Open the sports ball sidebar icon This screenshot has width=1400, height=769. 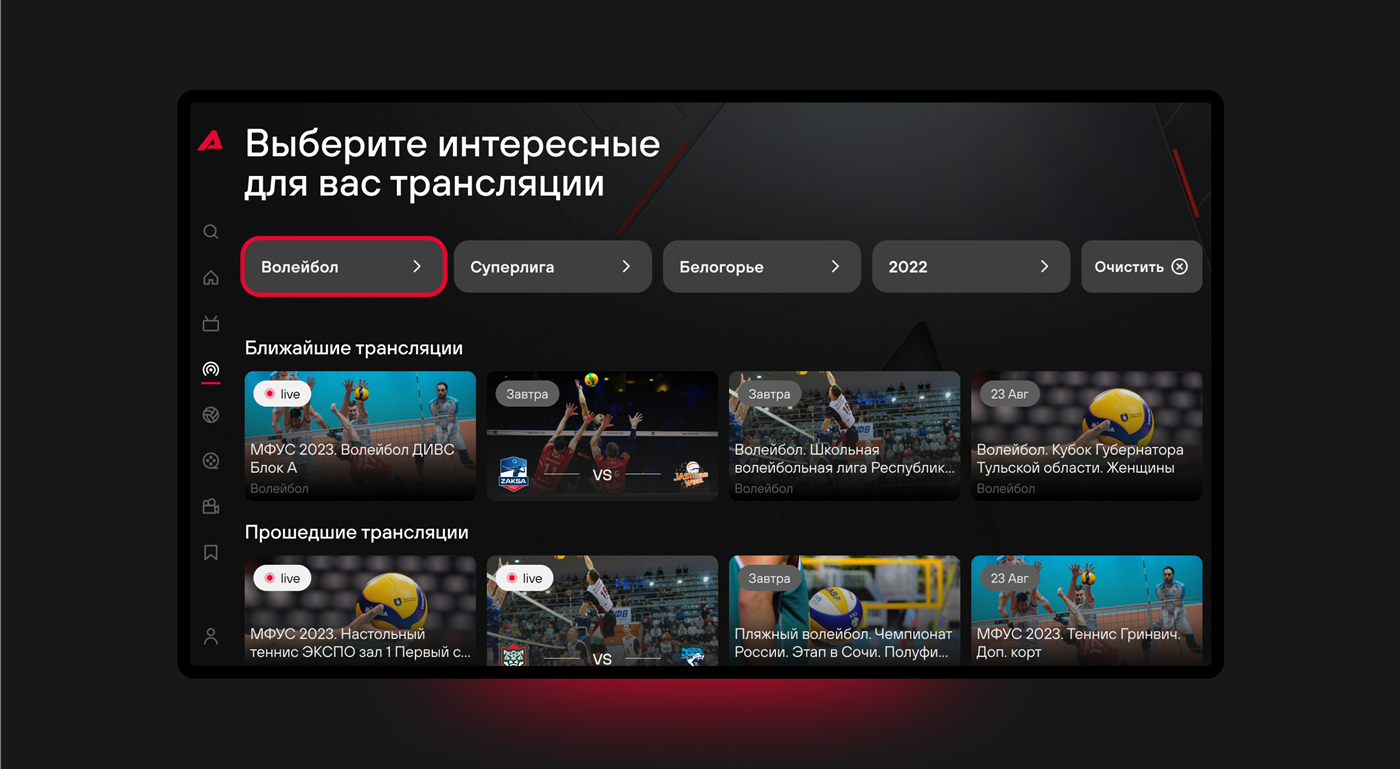tap(211, 415)
